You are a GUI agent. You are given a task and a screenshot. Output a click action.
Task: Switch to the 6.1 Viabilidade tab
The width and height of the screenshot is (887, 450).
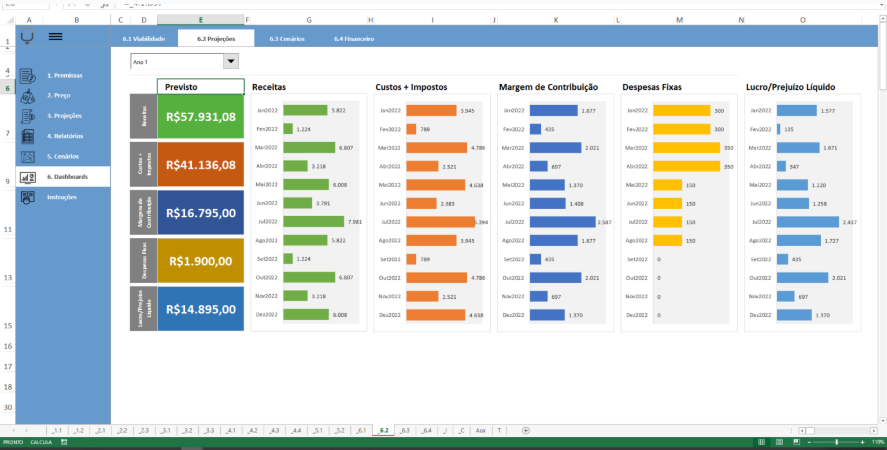point(143,39)
